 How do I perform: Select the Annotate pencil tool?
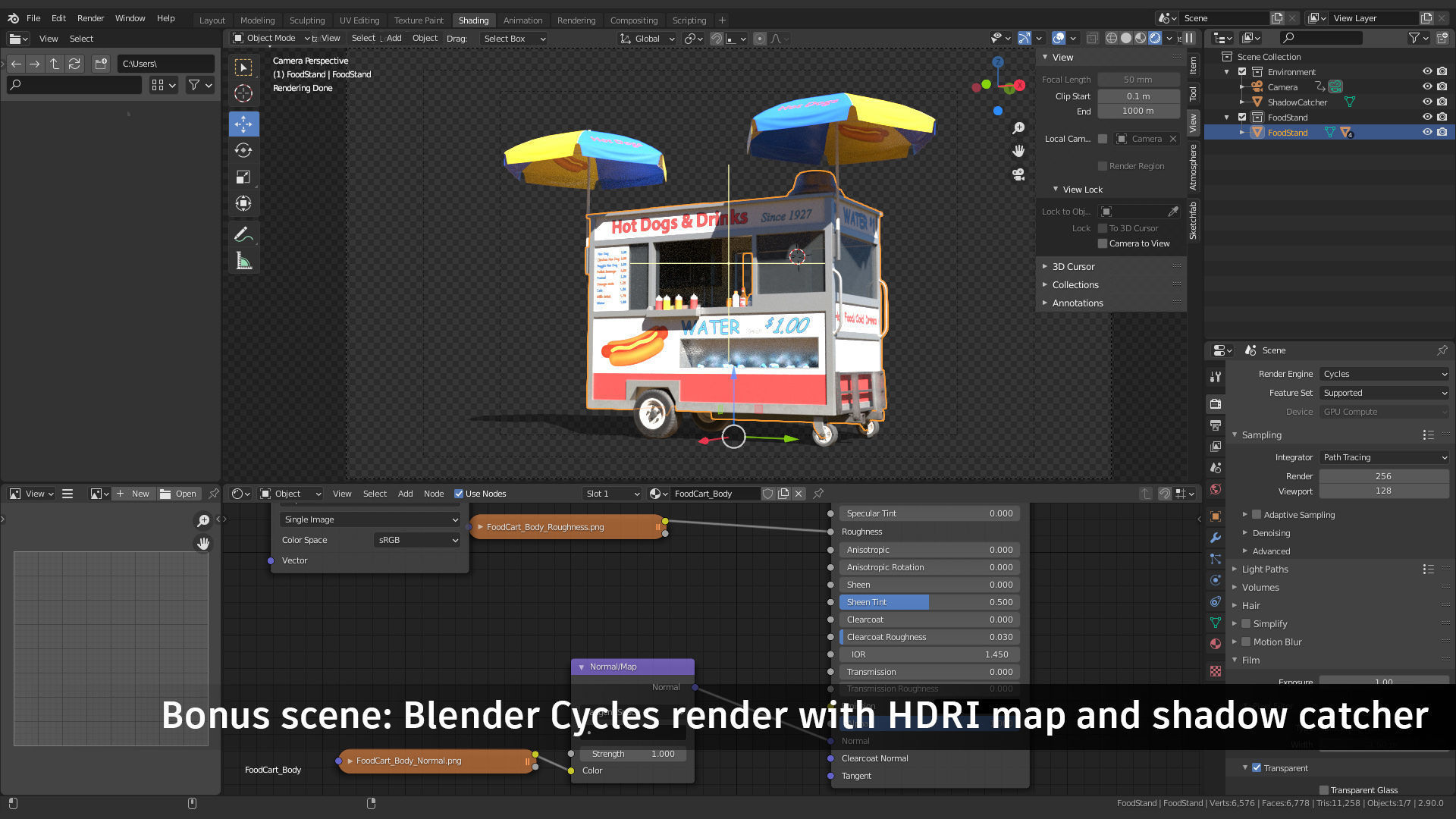pyautogui.click(x=243, y=234)
